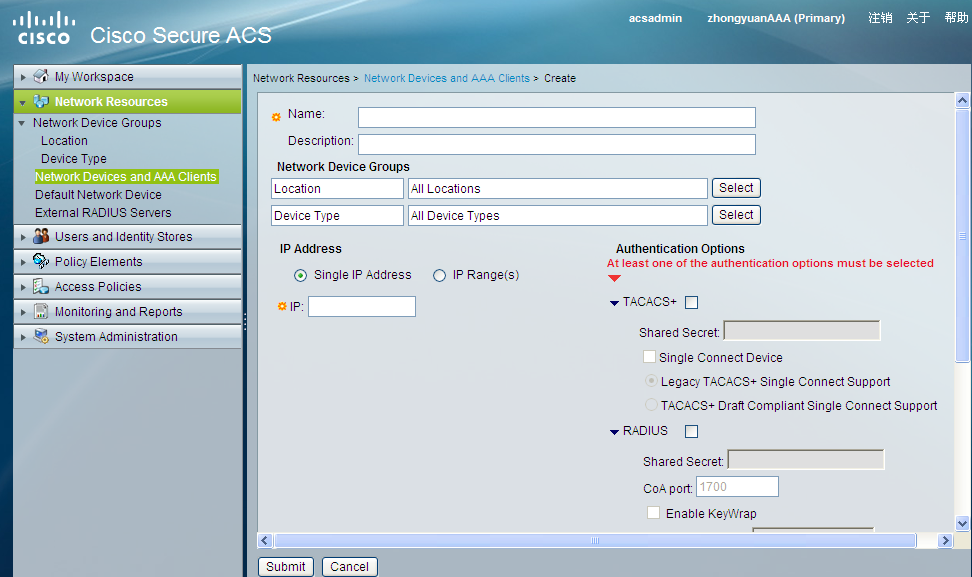Click the 注销 logout link
The width and height of the screenshot is (972, 577).
pos(880,18)
